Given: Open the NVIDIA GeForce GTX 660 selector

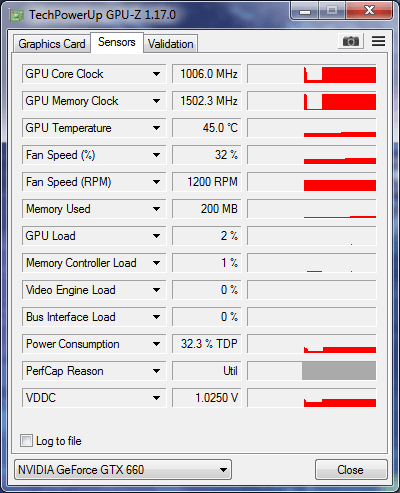Looking at the screenshot, I should point(123,469).
